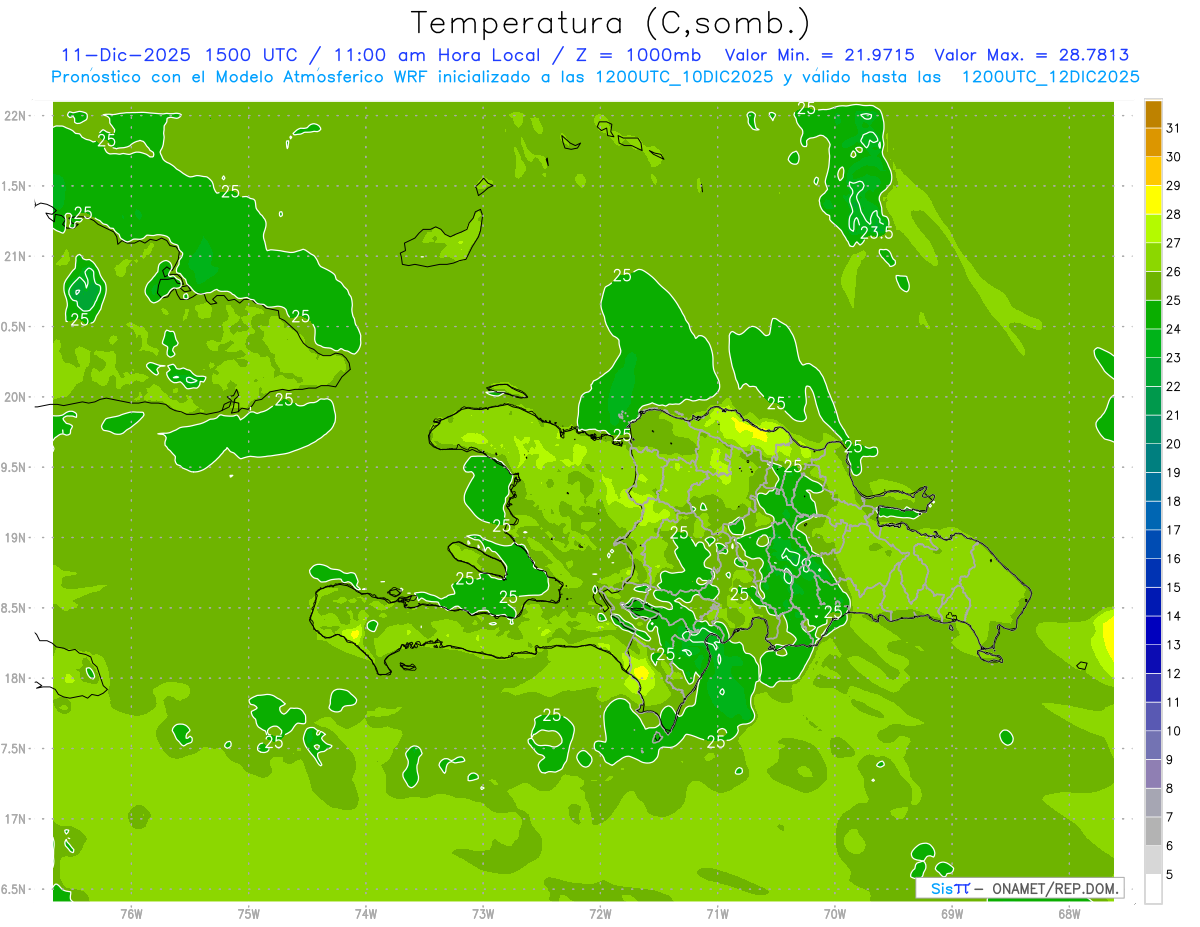1200x927 pixels.
Task: Click the title "Temperatura (C,somb.)"
Action: point(610,22)
